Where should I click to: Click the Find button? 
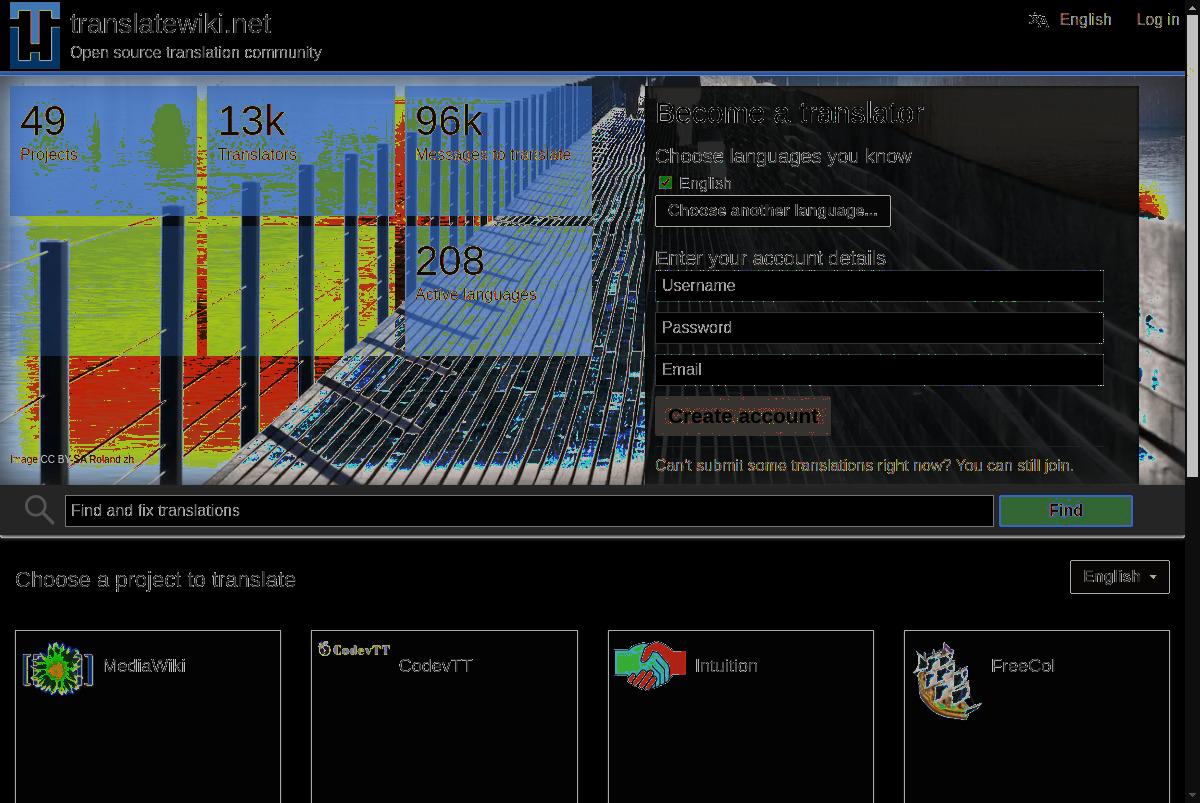tap(1066, 510)
